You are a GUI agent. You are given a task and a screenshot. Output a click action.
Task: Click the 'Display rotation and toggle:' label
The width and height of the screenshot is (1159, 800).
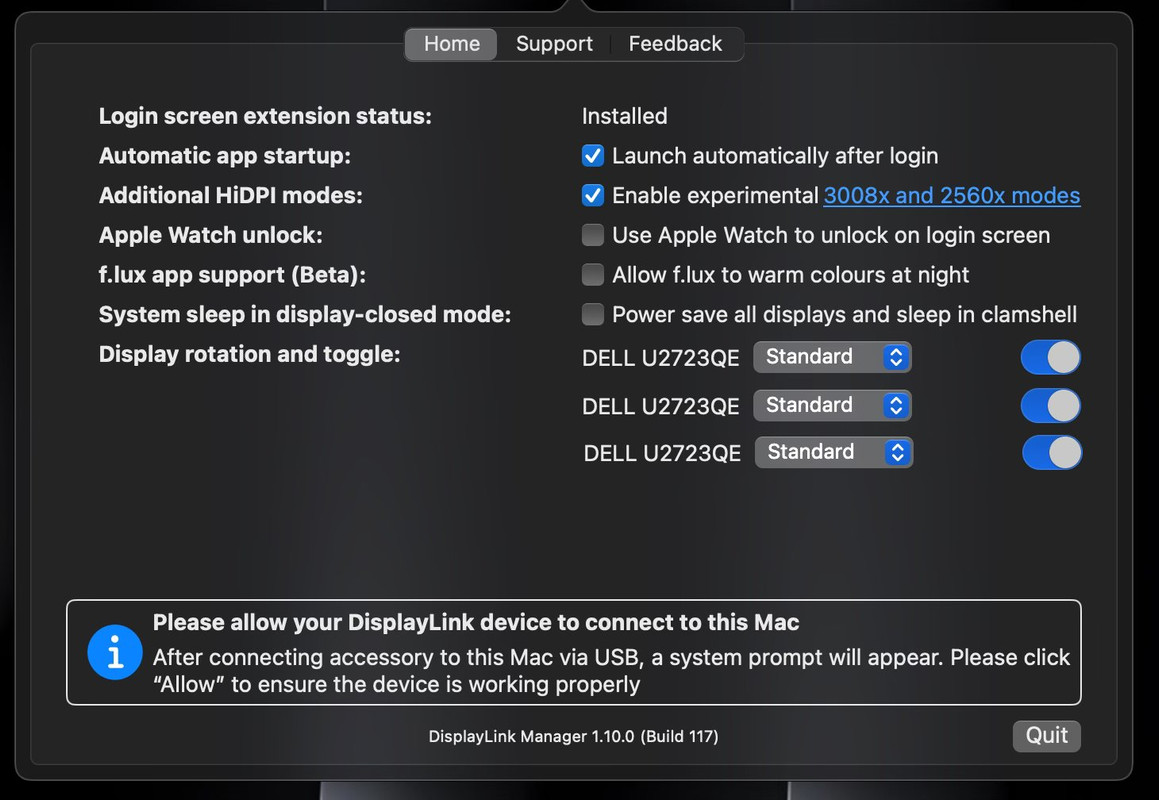250,354
